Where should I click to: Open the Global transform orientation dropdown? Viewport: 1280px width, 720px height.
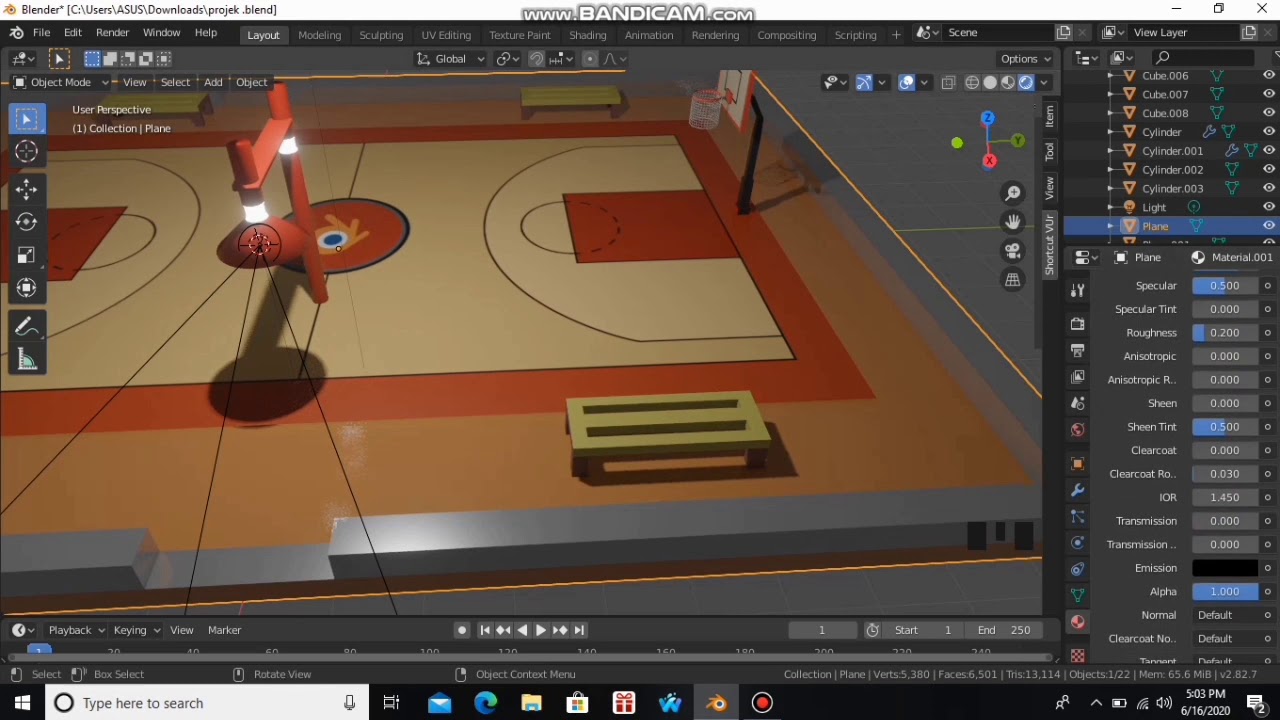point(450,59)
